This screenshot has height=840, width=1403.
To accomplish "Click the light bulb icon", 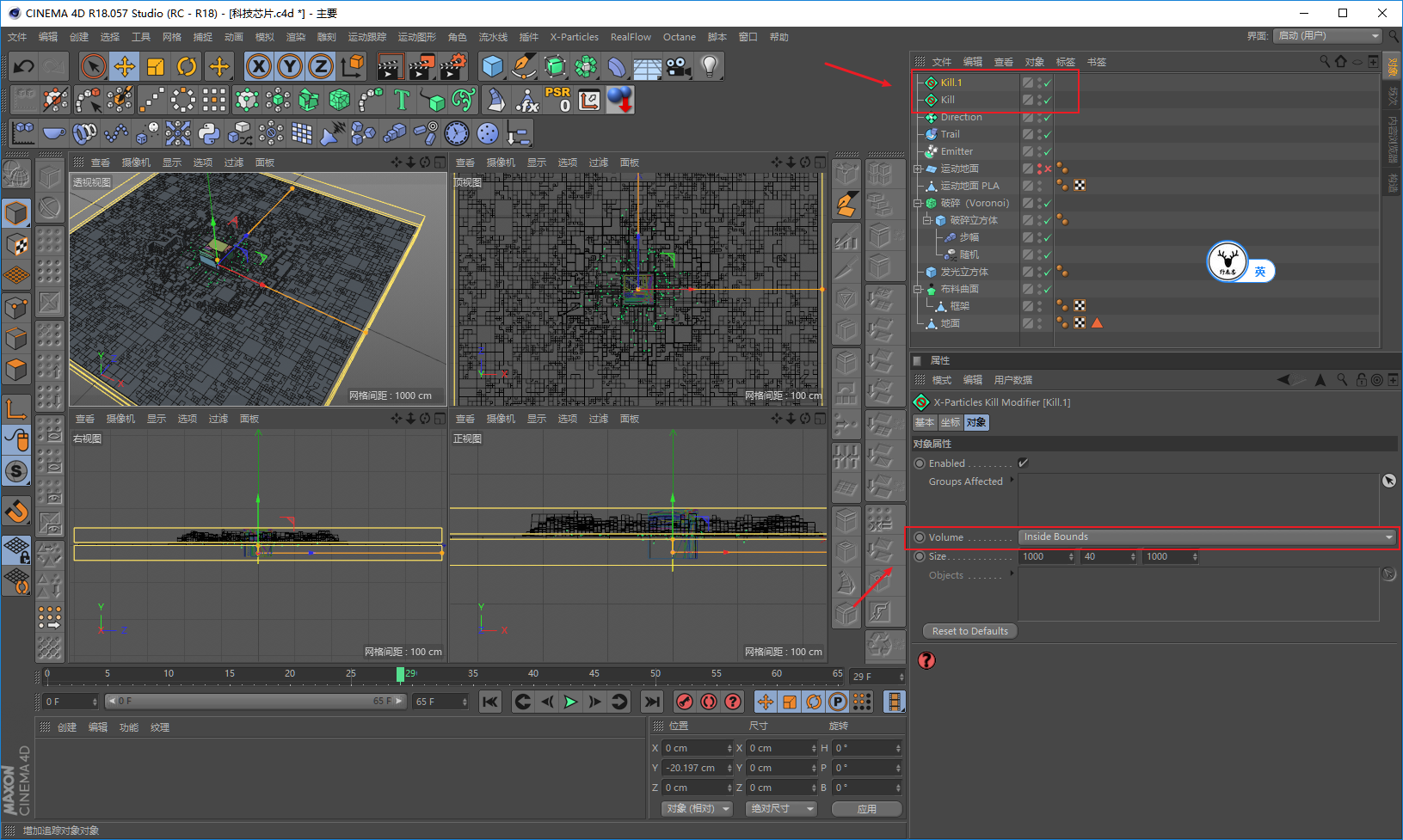I will 709,66.
